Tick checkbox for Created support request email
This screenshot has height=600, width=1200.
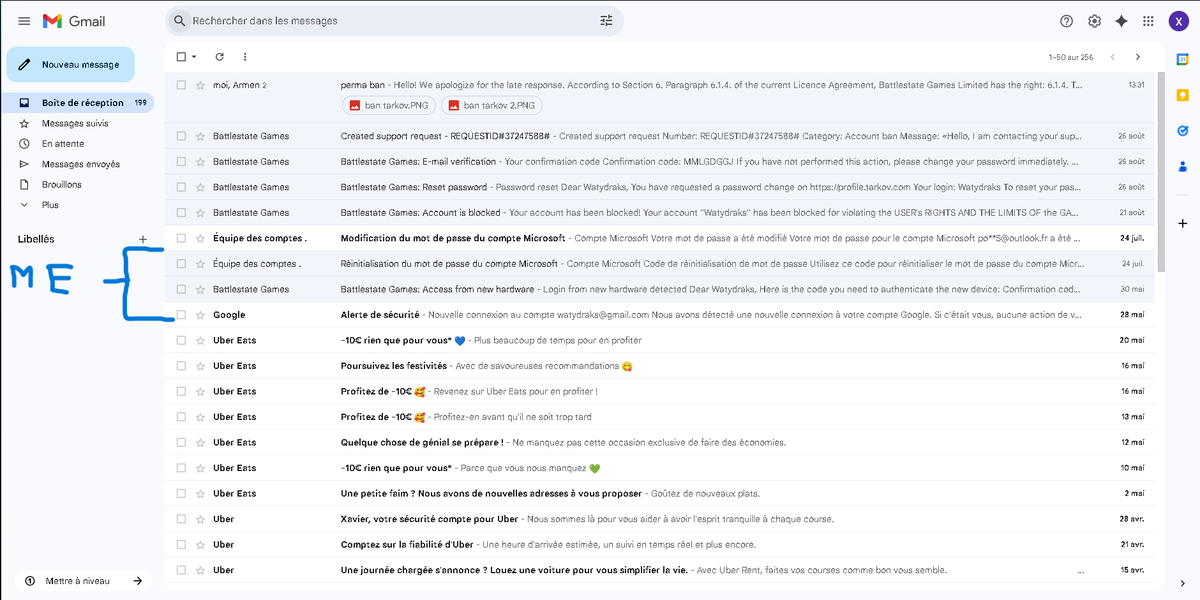tap(181, 136)
